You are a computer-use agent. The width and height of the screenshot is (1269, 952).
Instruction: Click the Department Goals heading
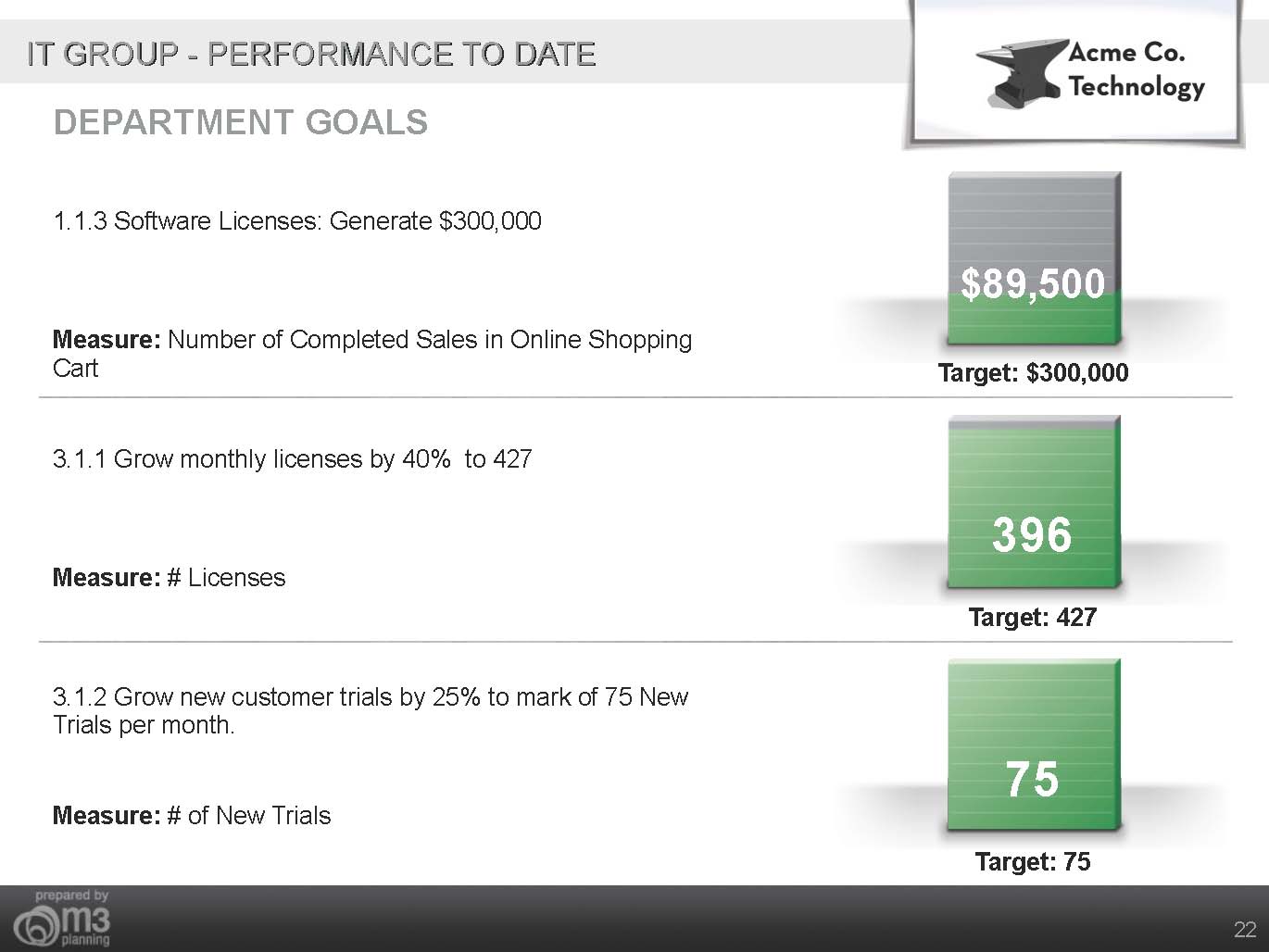pyautogui.click(x=241, y=122)
